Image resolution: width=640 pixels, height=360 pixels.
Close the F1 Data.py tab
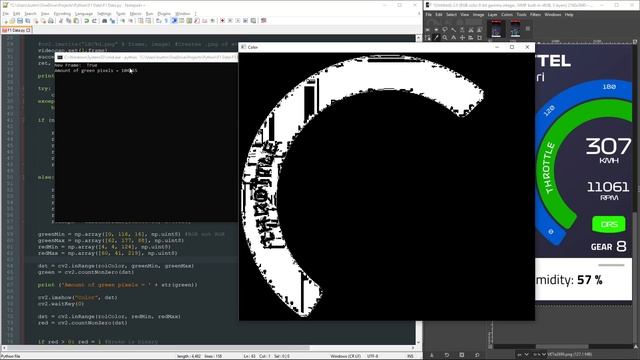coord(28,30)
